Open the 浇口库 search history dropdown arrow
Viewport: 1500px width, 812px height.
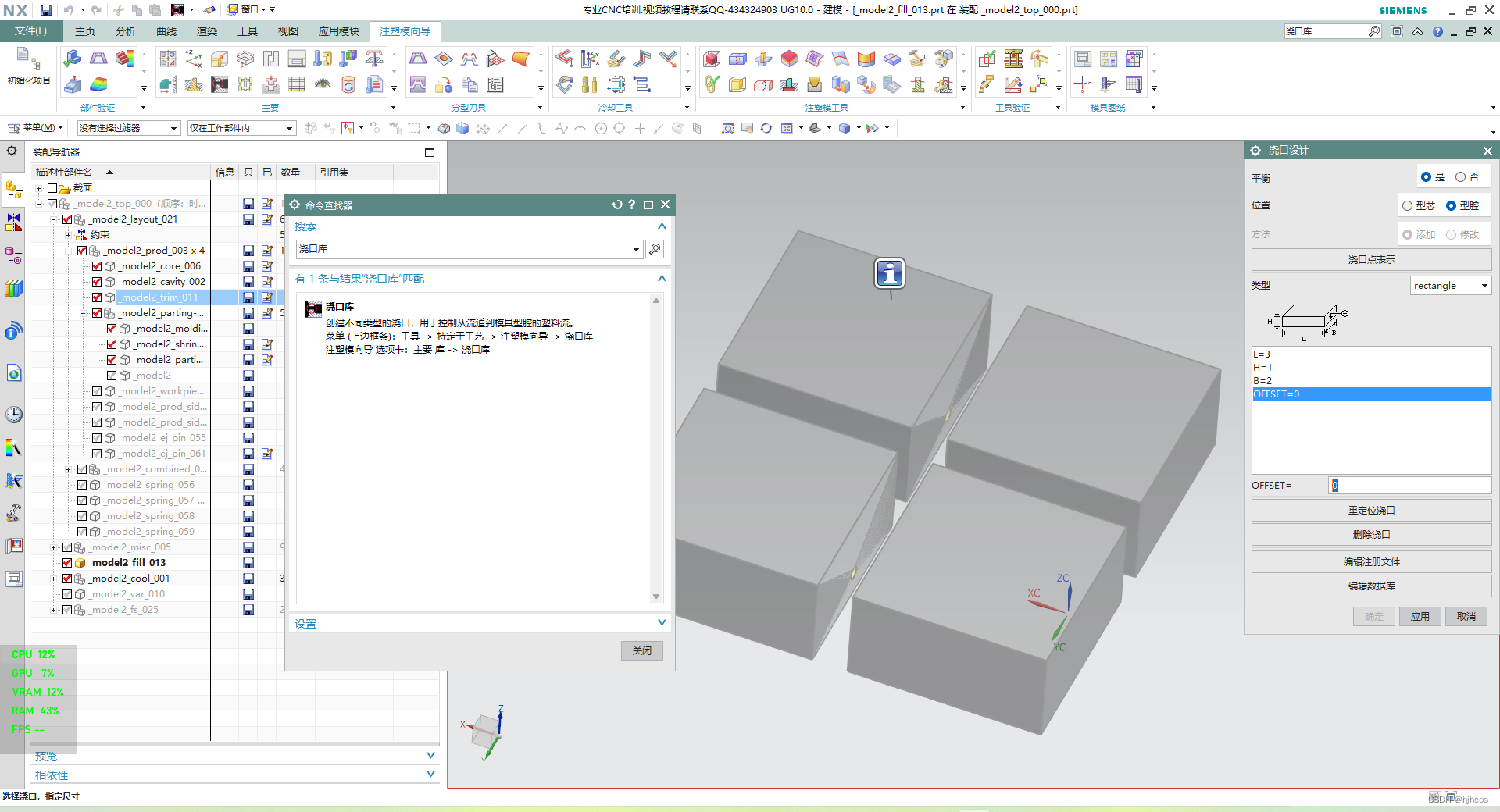pos(636,250)
